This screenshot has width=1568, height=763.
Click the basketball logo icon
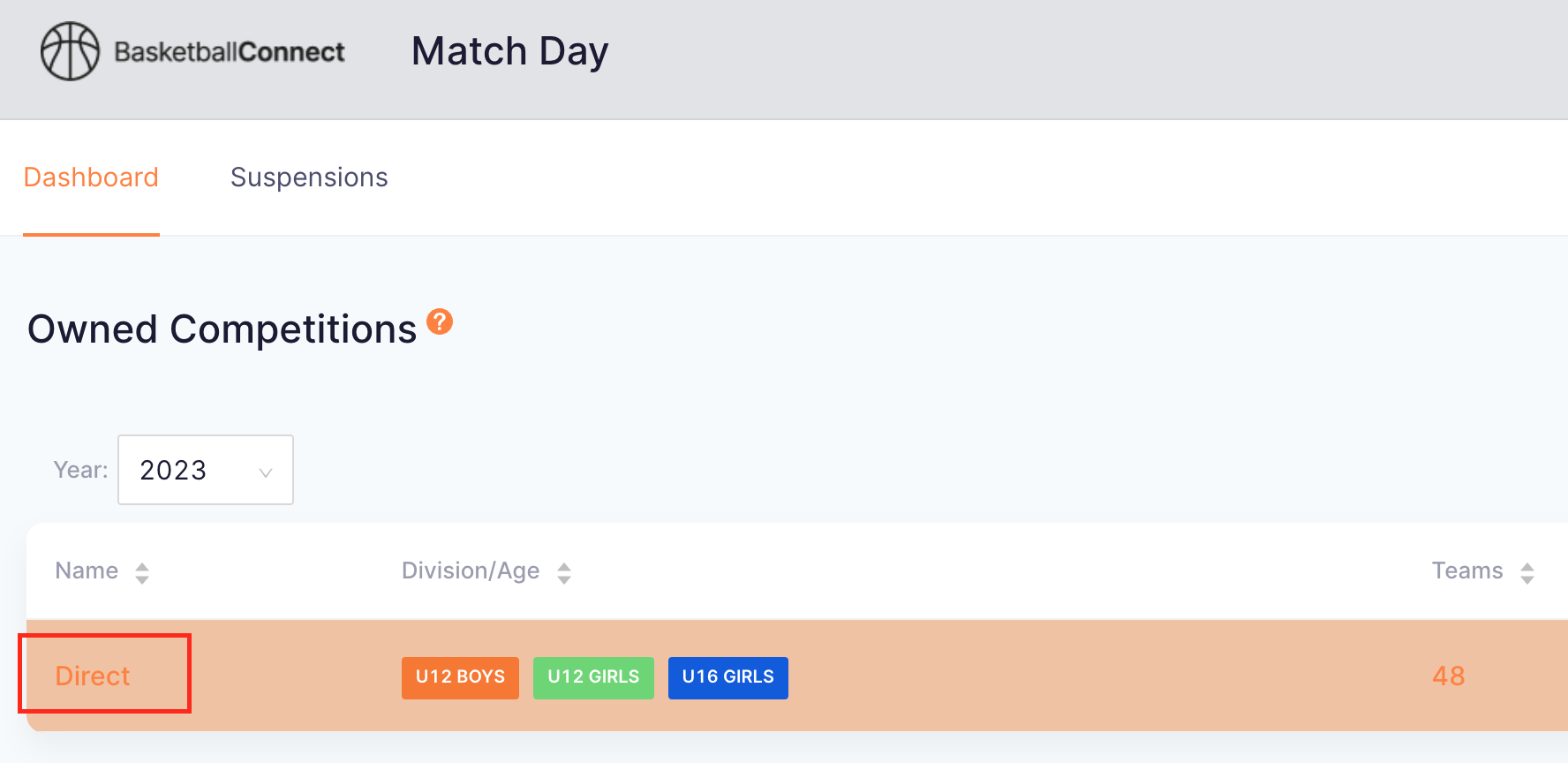pos(70,51)
